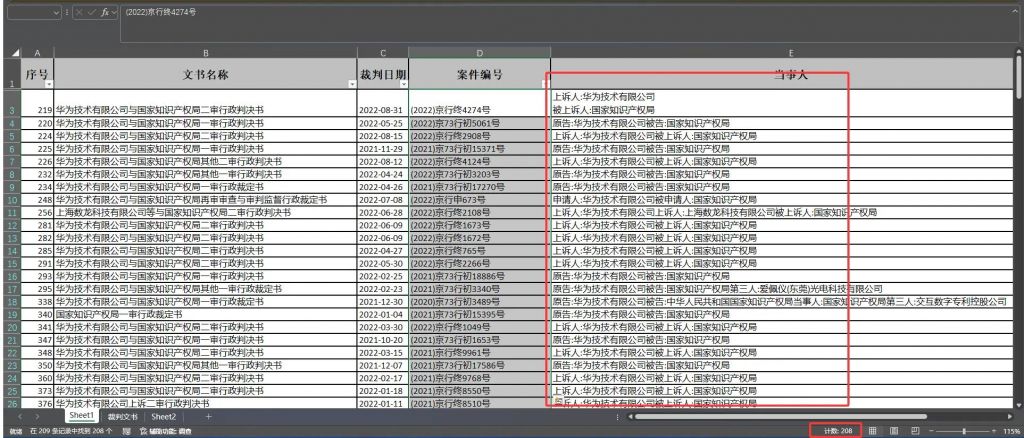Click the next sheet arrow
The height and width of the screenshot is (438, 1024).
[x=39, y=416]
